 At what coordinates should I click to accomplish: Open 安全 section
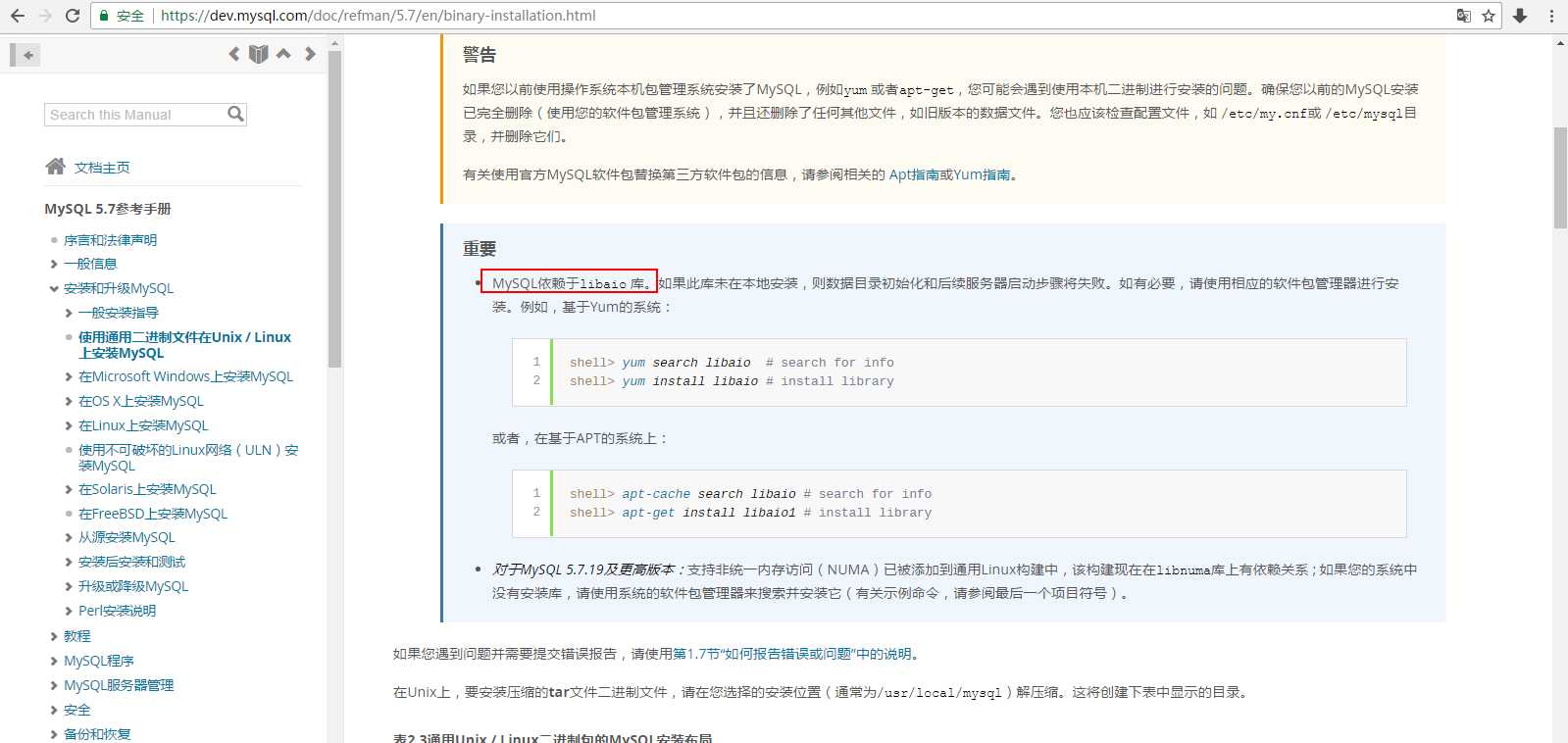coord(76,710)
